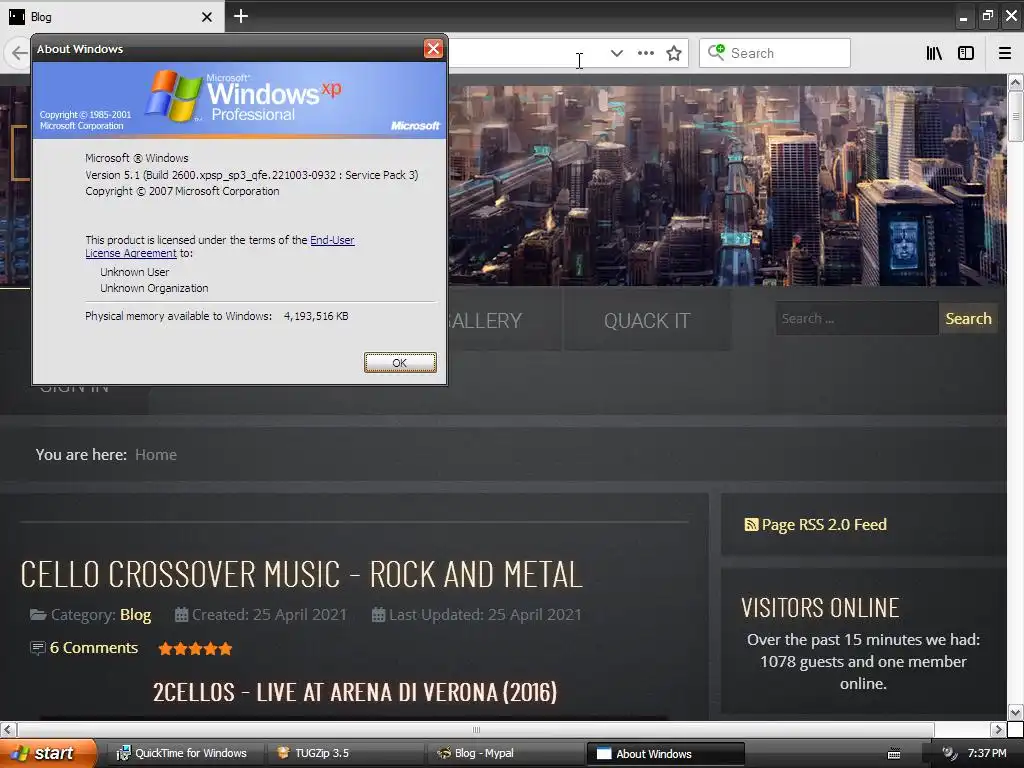Click the browser Search field
Image resolution: width=1024 pixels, height=768 pixels.
coord(775,53)
